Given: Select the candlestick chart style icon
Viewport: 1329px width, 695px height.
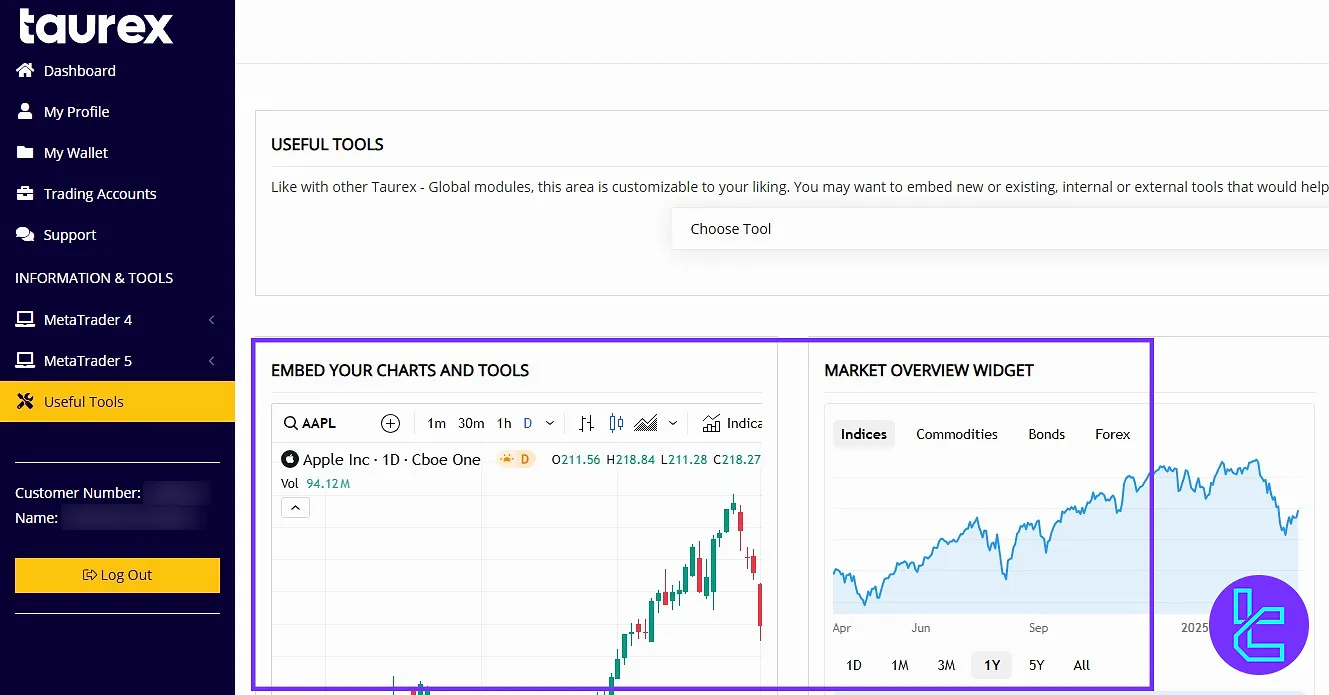Looking at the screenshot, I should [x=616, y=423].
